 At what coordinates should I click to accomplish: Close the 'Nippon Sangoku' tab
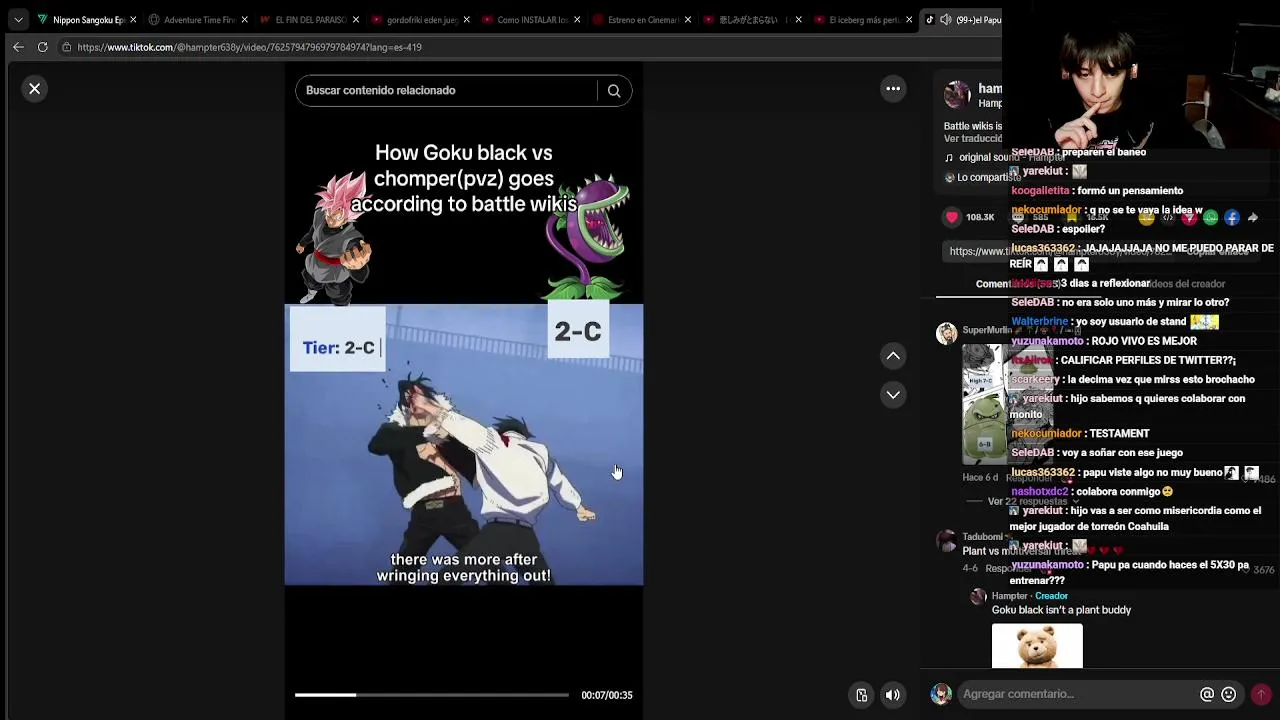coord(133,20)
